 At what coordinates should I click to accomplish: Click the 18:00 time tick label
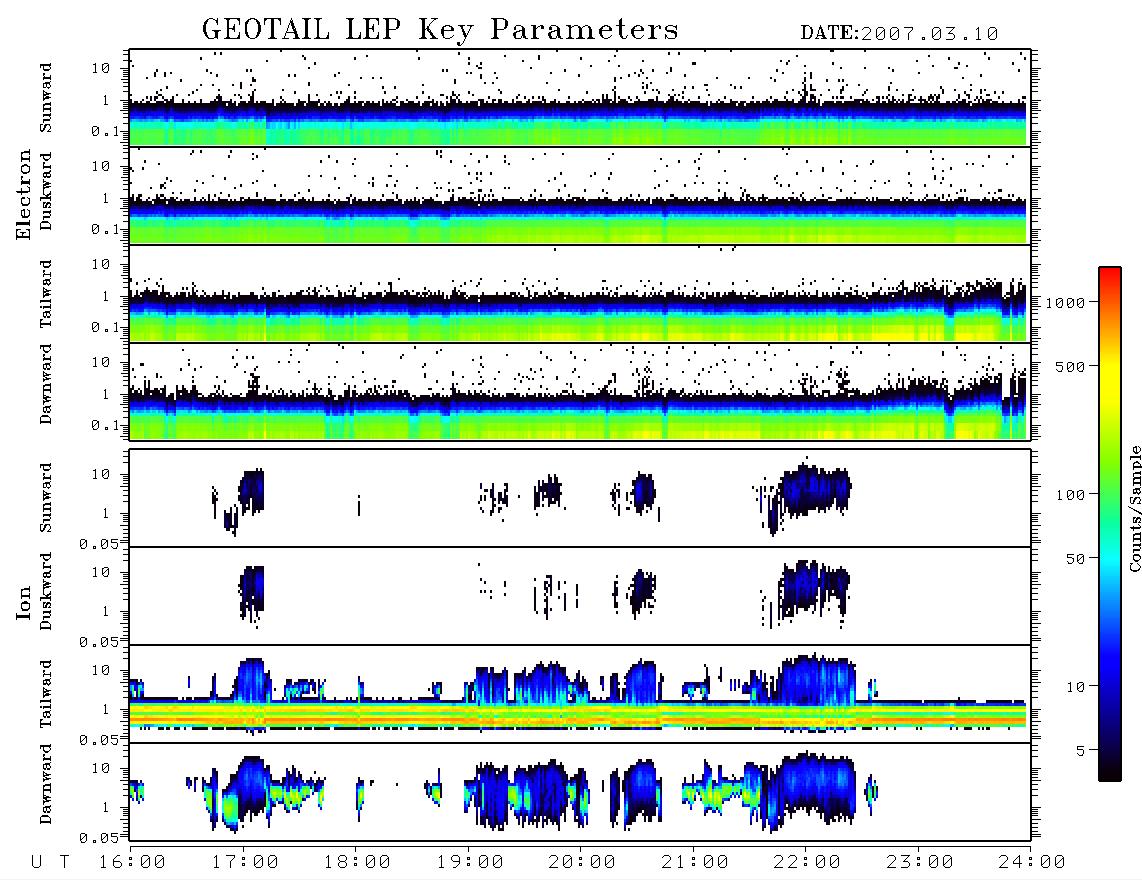(358, 863)
